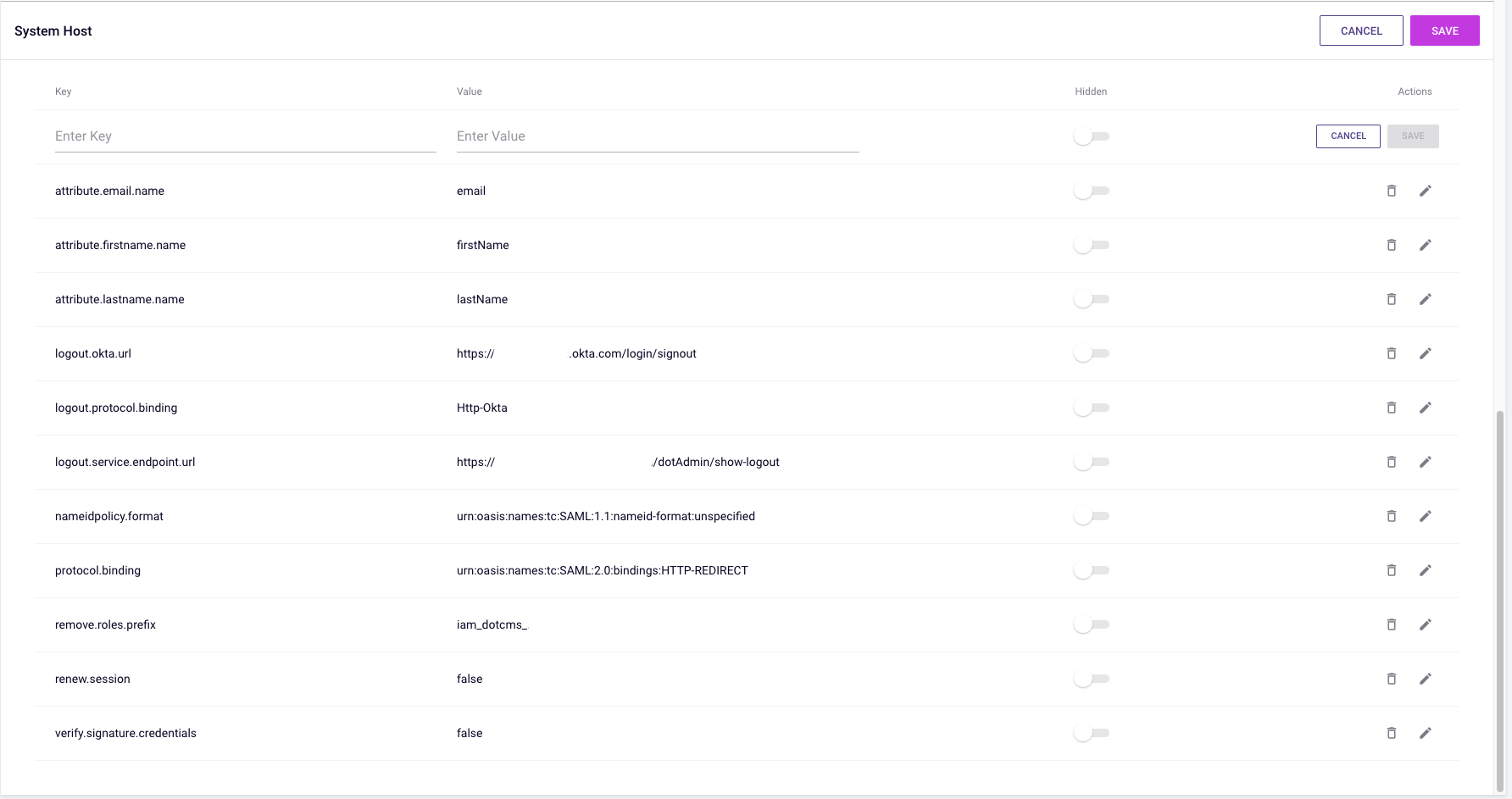1512x799 pixels.
Task: Click the header Cancel button
Action: [x=1360, y=31]
